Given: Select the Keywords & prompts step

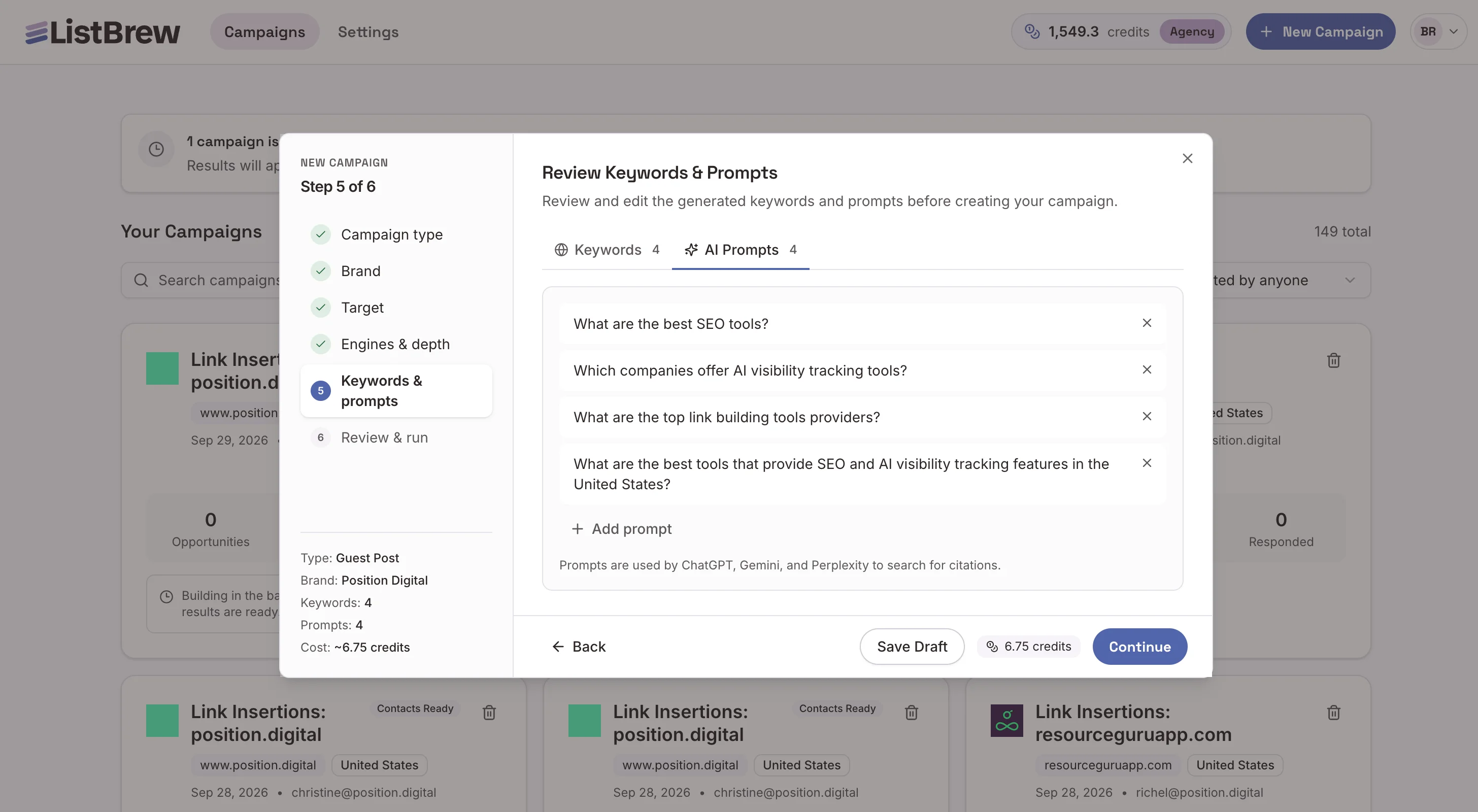Looking at the screenshot, I should pos(396,390).
